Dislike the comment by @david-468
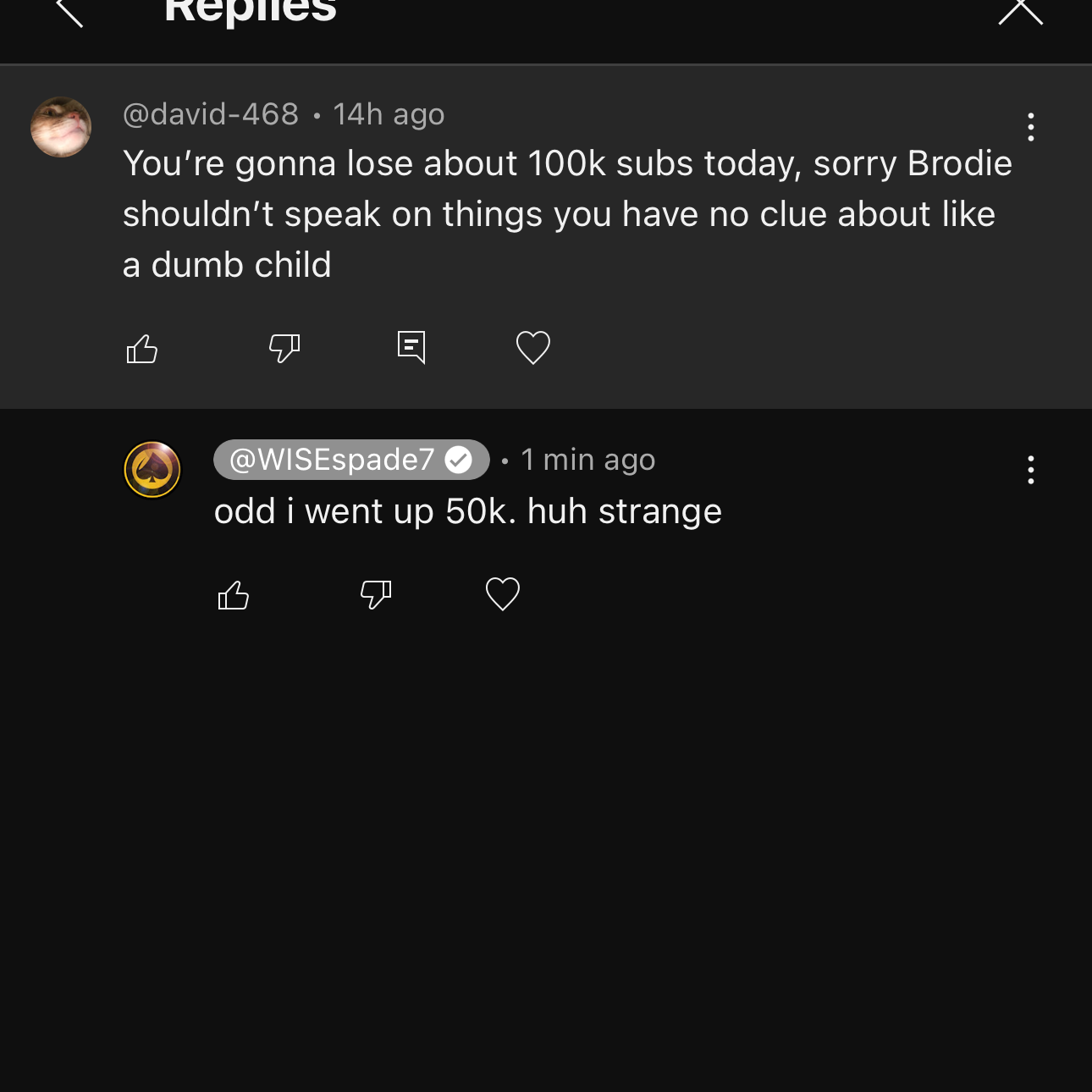This screenshot has height=1092, width=1092. [x=284, y=348]
